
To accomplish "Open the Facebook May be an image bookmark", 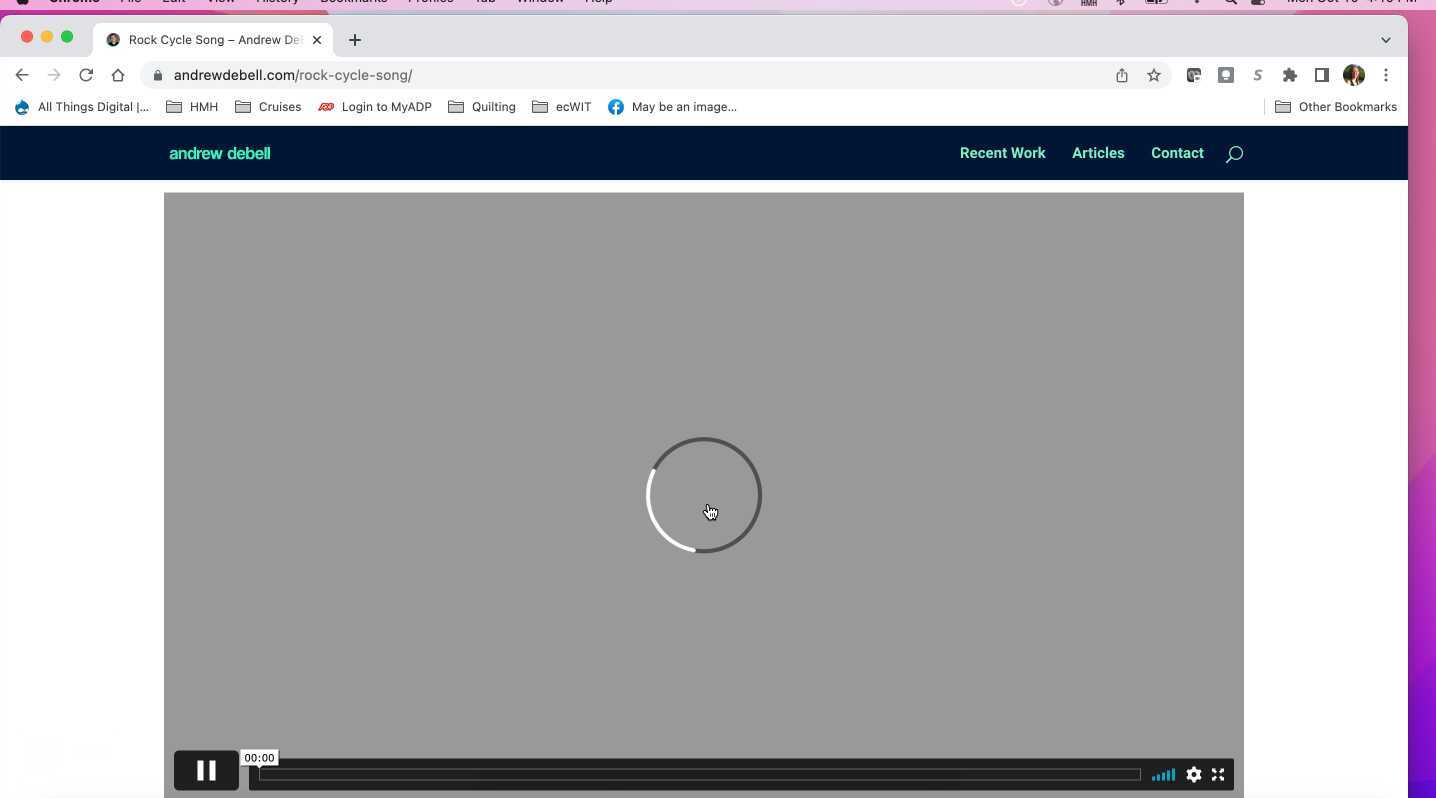I will click(672, 107).
